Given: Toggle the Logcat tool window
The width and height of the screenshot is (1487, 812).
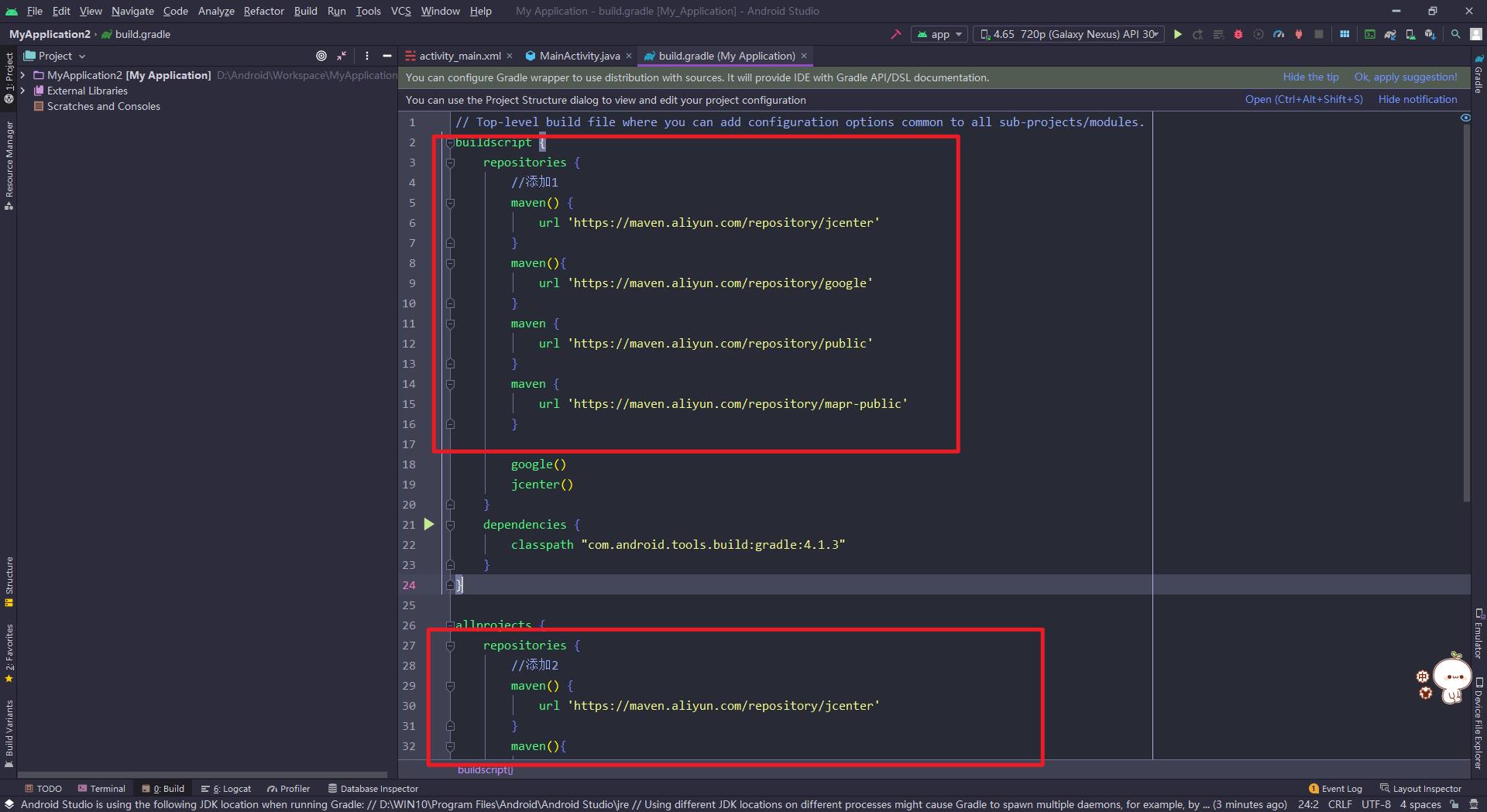Looking at the screenshot, I should [x=226, y=788].
